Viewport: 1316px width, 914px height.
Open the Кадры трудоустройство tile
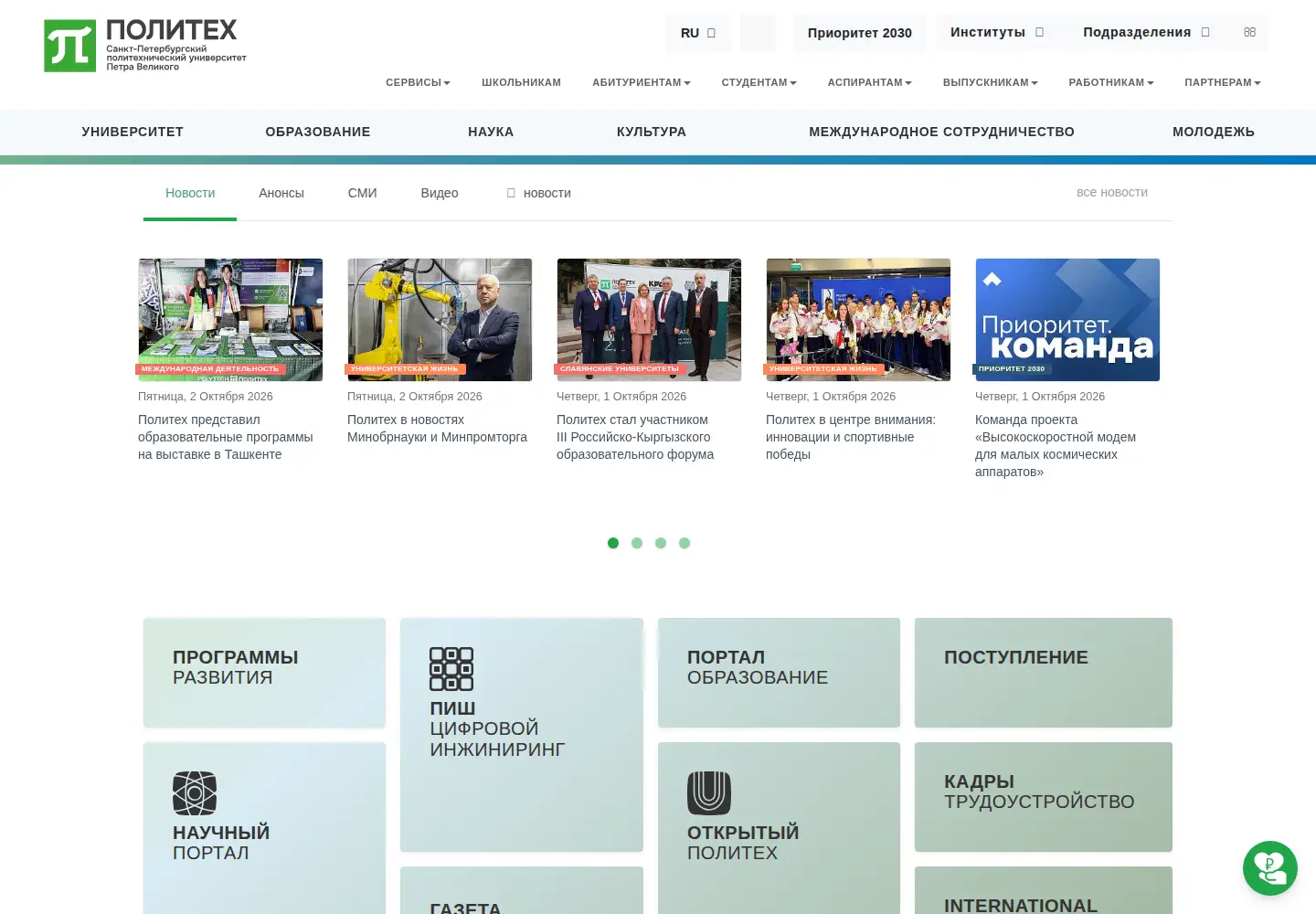(1044, 797)
